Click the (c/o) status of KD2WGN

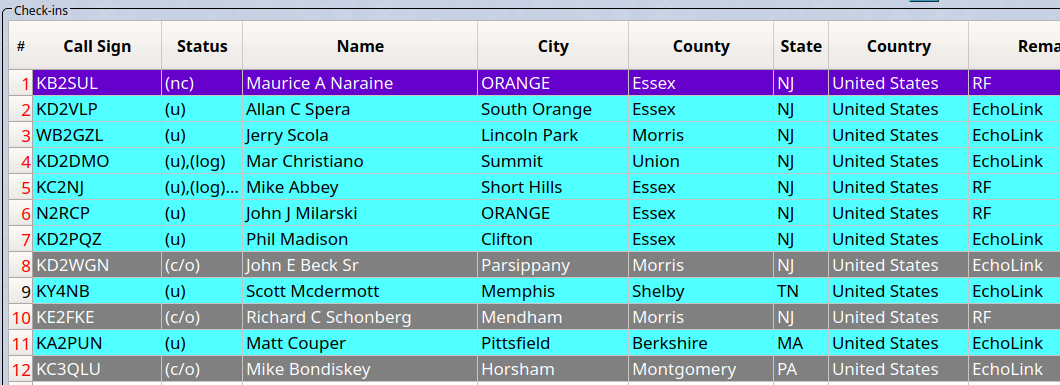click(202, 265)
